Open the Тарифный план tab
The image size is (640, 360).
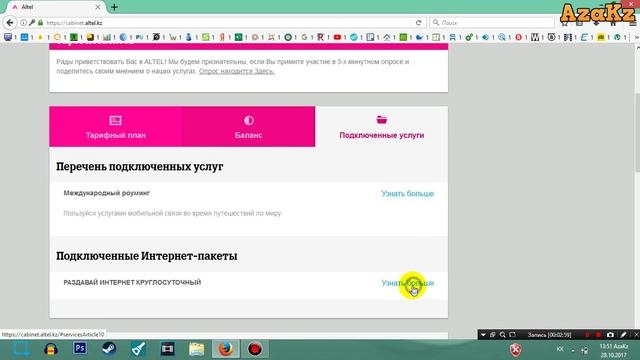pos(116,127)
